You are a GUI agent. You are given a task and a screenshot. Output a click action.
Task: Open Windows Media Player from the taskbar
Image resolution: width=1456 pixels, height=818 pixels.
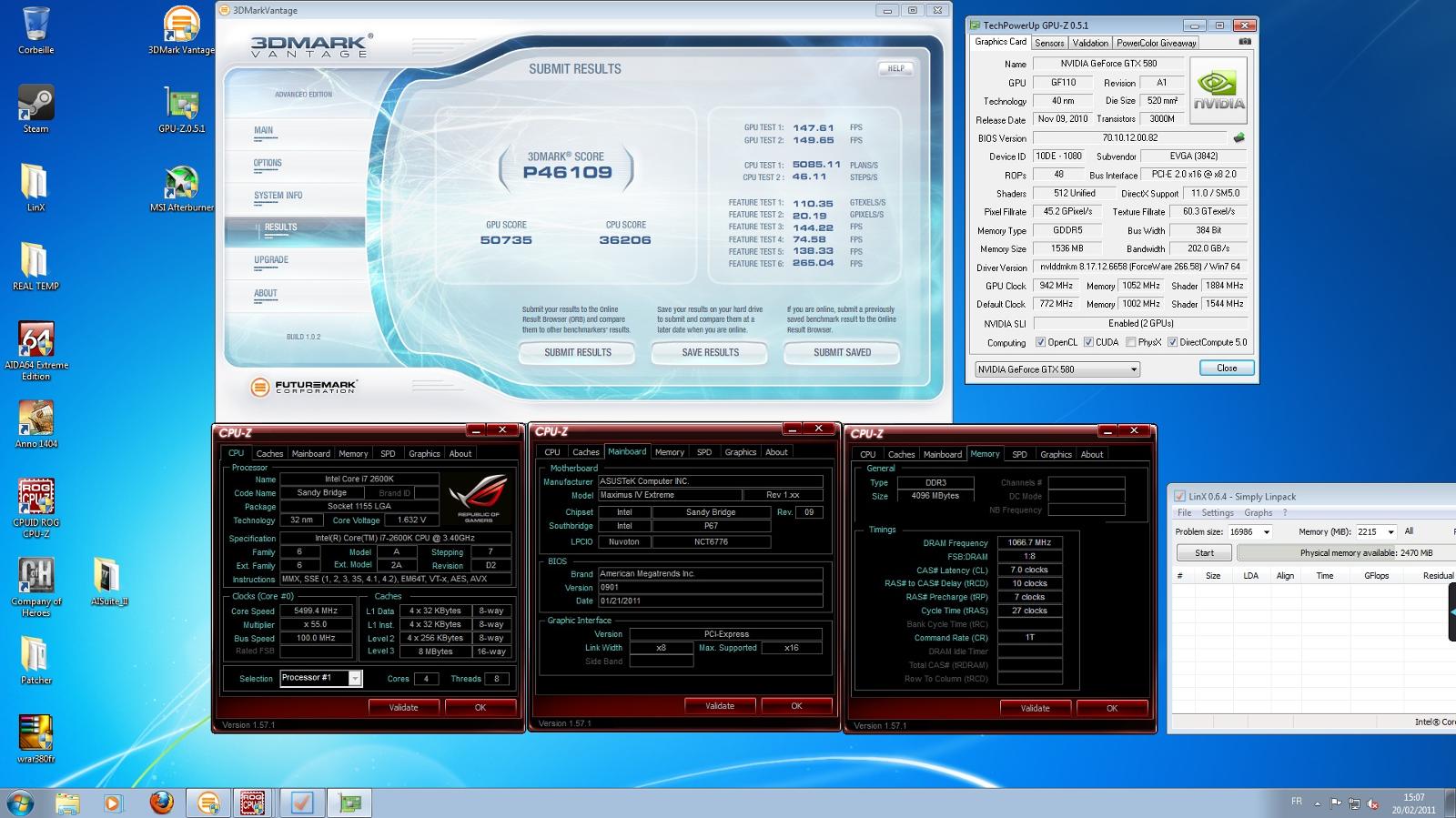click(112, 803)
